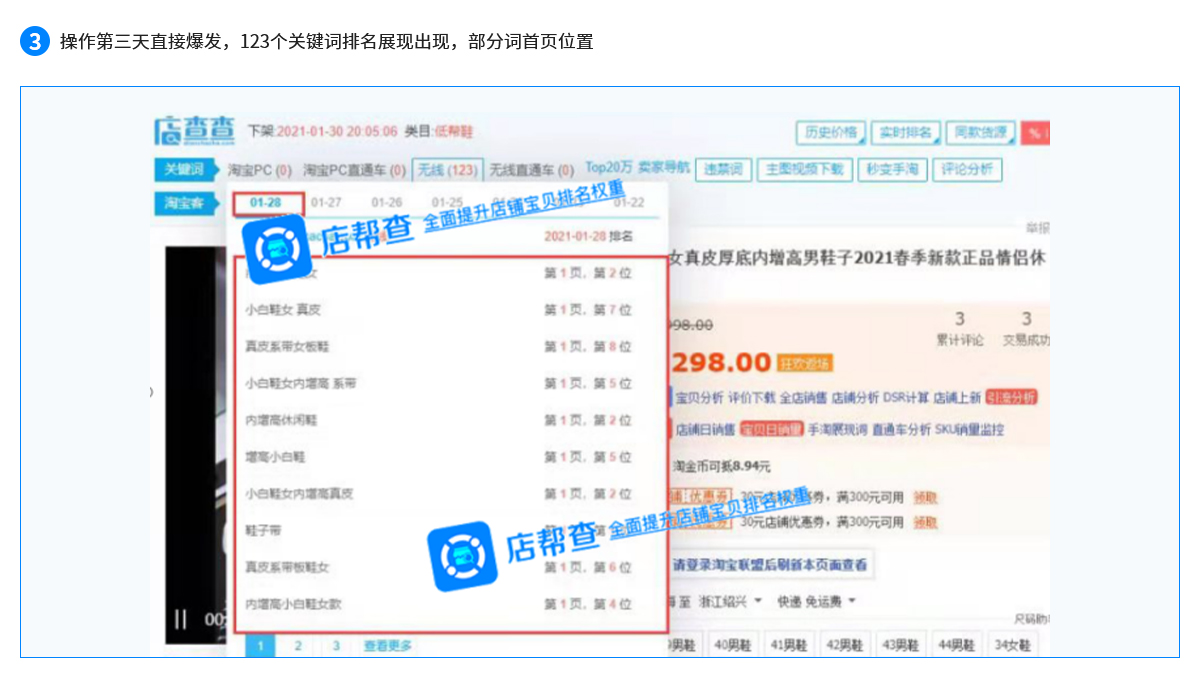
Task: Open the 全店销售 link
Action: 803,397
